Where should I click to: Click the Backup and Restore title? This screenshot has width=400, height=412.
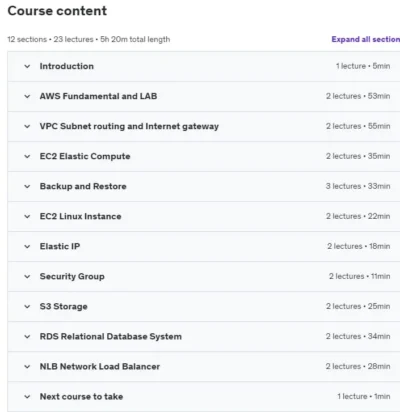coord(83,186)
